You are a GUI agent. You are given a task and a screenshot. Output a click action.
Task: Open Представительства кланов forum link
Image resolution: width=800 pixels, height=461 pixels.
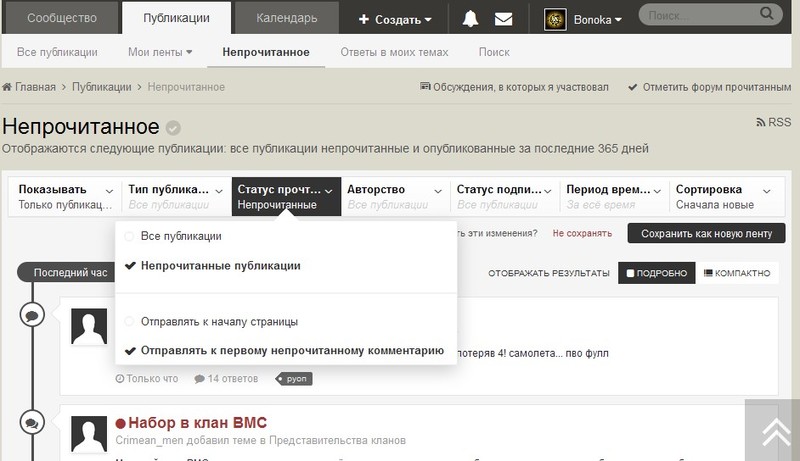(337, 441)
